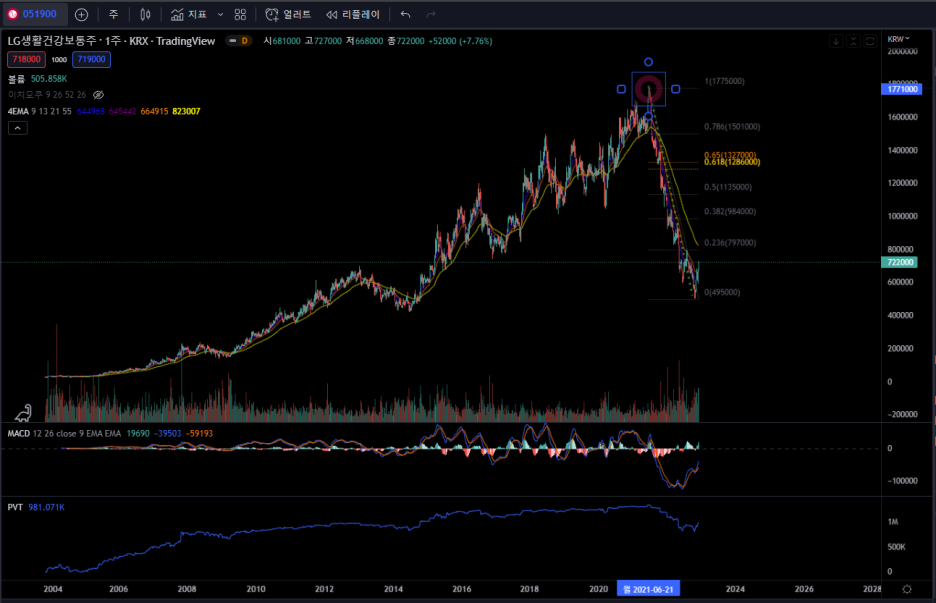This screenshot has width=936, height=603.
Task: Select the 볼륨 volume legend
Action: [x=16, y=79]
